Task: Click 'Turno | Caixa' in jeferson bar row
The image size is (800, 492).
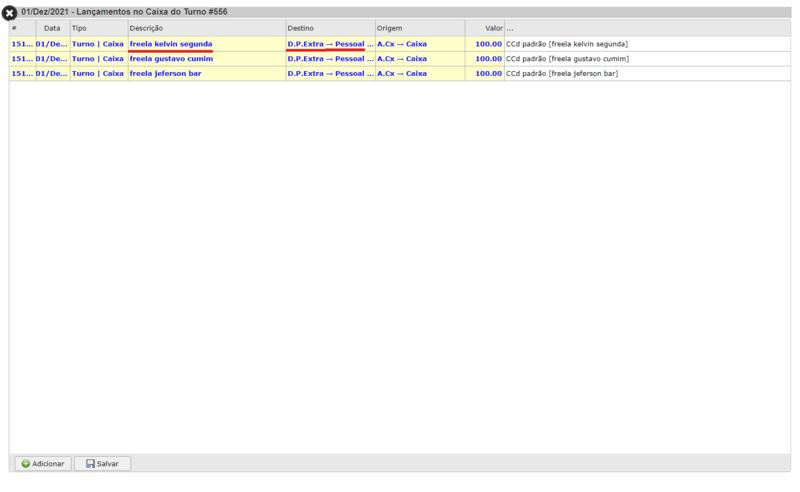Action: [x=98, y=73]
